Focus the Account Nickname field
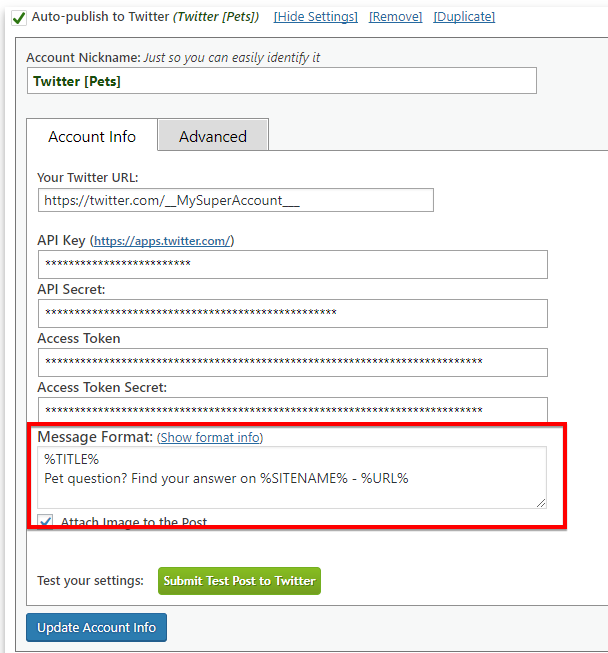Image resolution: width=608 pixels, height=653 pixels. (281, 81)
